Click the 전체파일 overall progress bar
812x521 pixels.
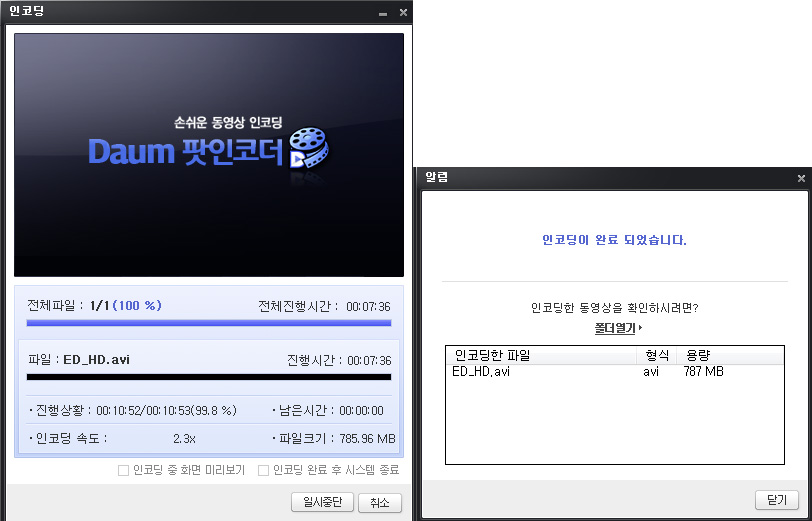pos(209,323)
